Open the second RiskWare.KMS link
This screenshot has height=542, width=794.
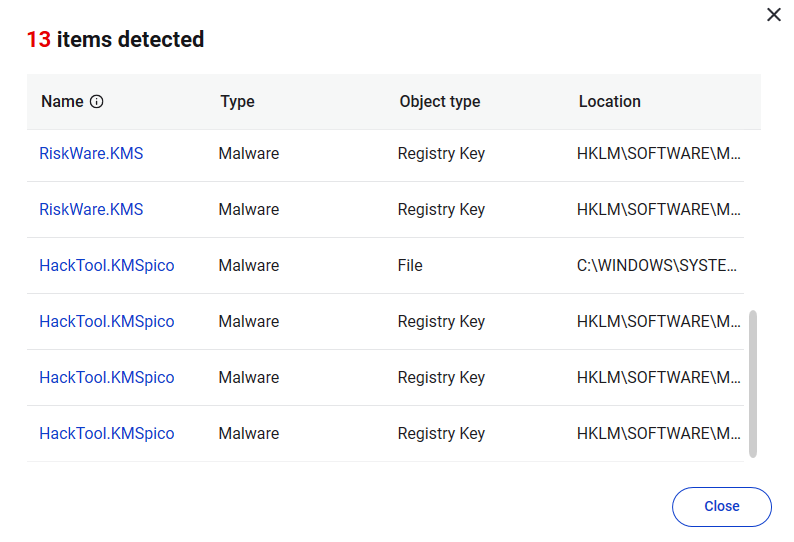point(91,210)
